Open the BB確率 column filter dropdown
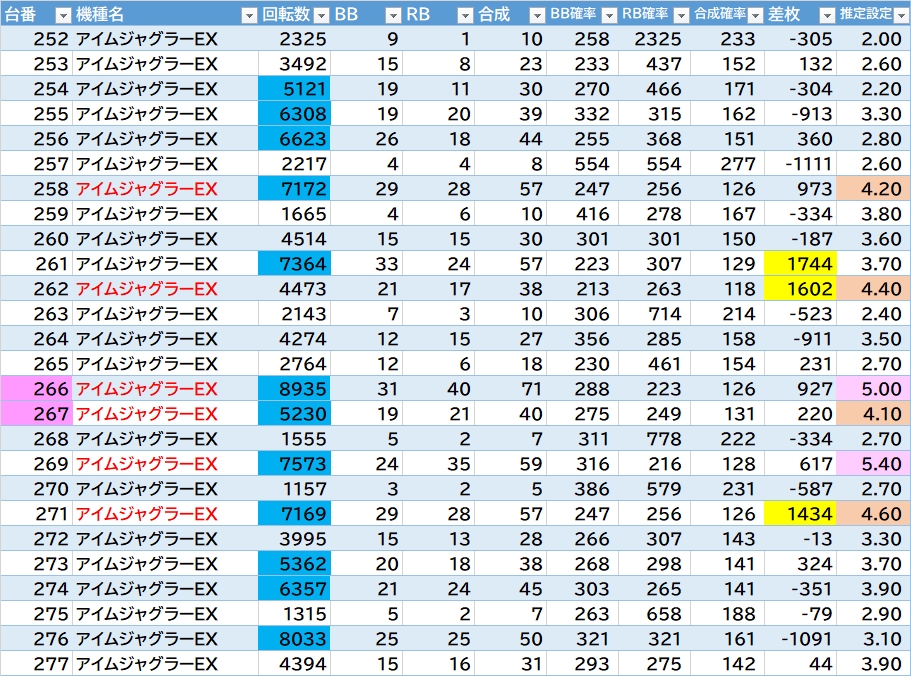Image resolution: width=911 pixels, height=676 pixels. point(609,15)
